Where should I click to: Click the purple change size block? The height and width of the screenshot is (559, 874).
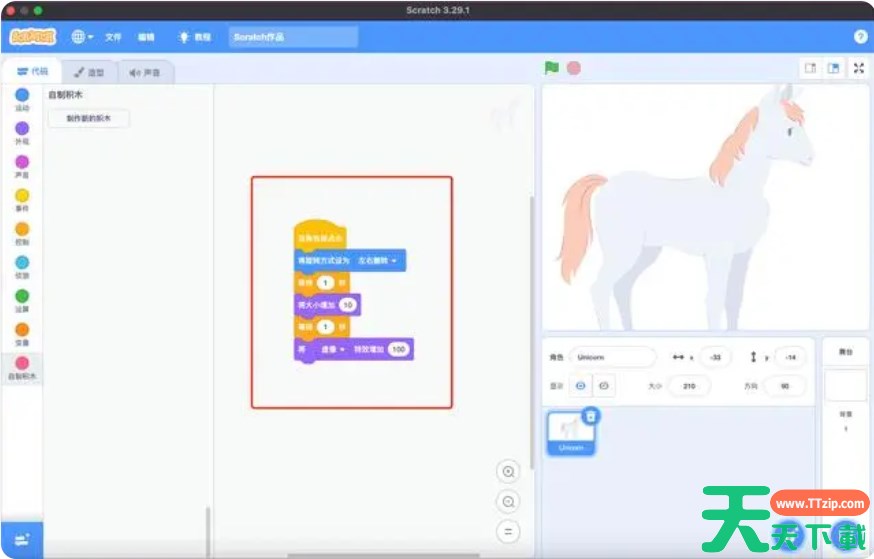click(327, 305)
